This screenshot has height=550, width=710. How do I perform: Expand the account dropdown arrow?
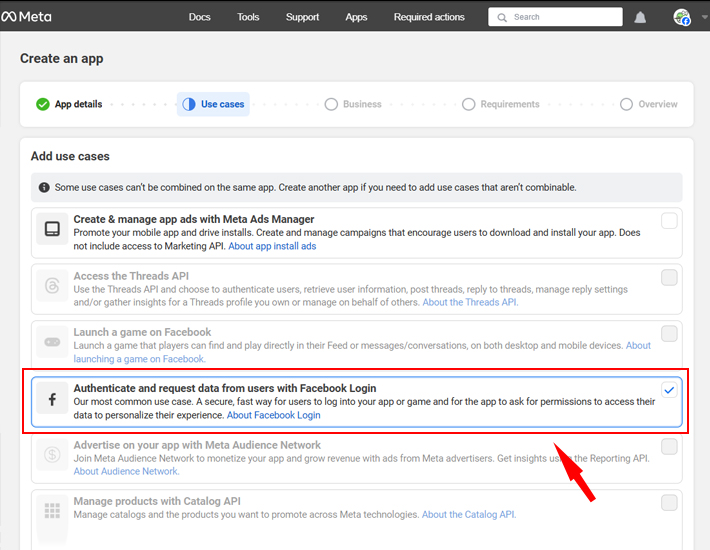(704, 17)
